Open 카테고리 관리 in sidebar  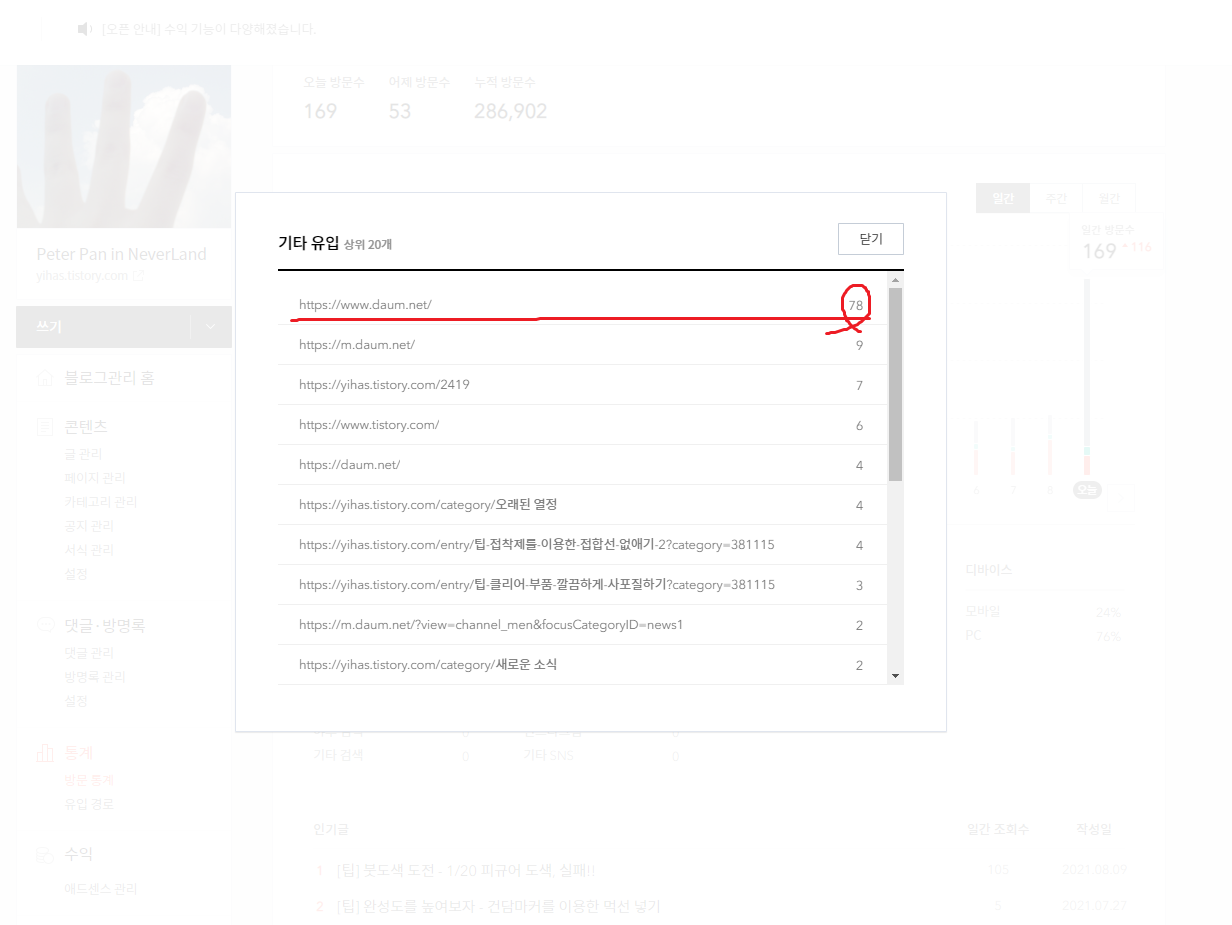pos(100,502)
